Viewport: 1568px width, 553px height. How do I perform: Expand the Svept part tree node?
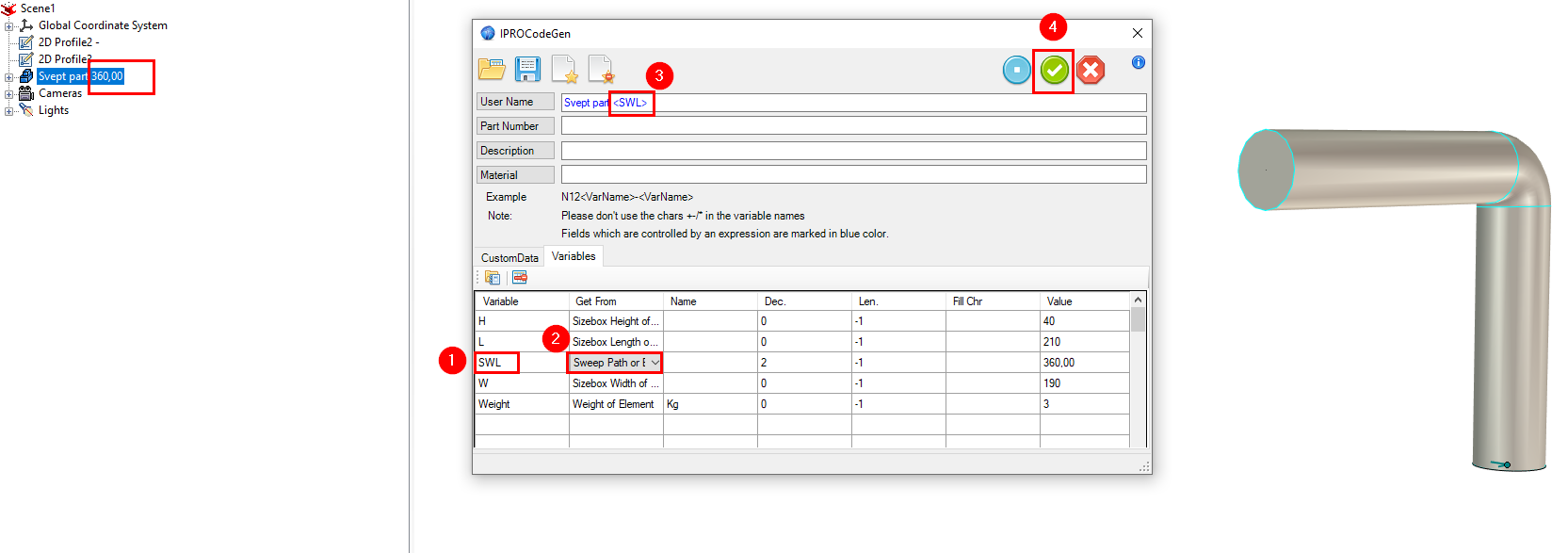pyautogui.click(x=9, y=77)
